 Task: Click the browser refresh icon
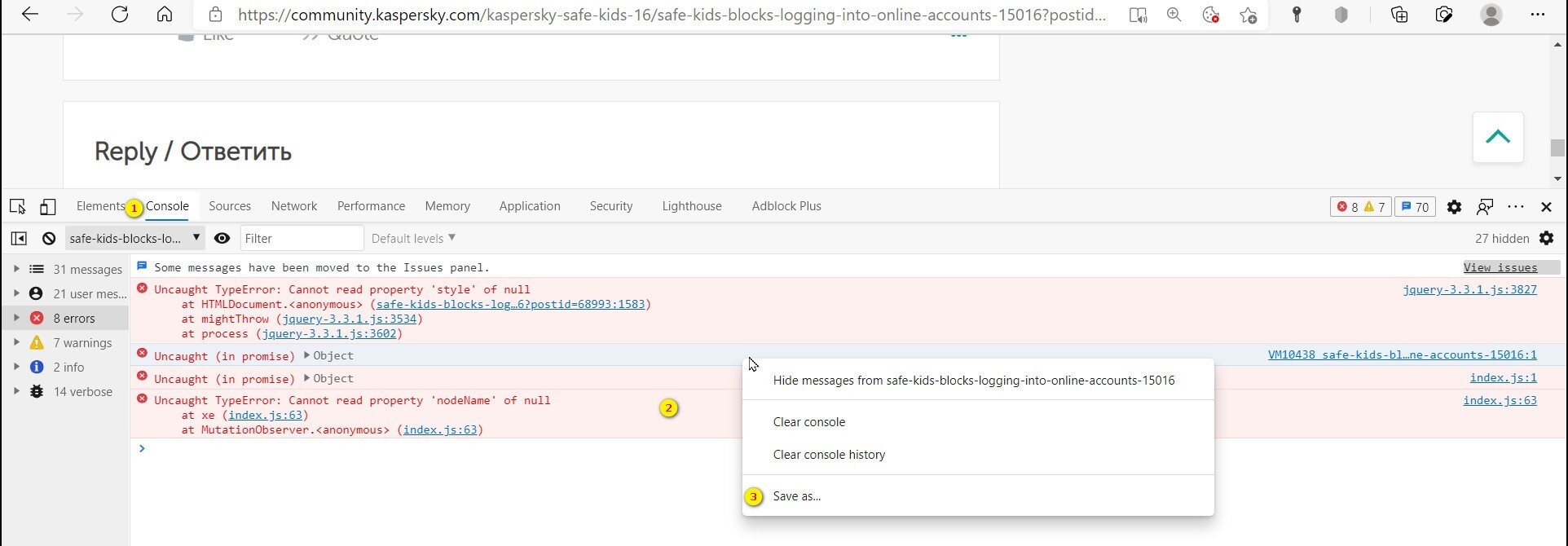(x=120, y=15)
